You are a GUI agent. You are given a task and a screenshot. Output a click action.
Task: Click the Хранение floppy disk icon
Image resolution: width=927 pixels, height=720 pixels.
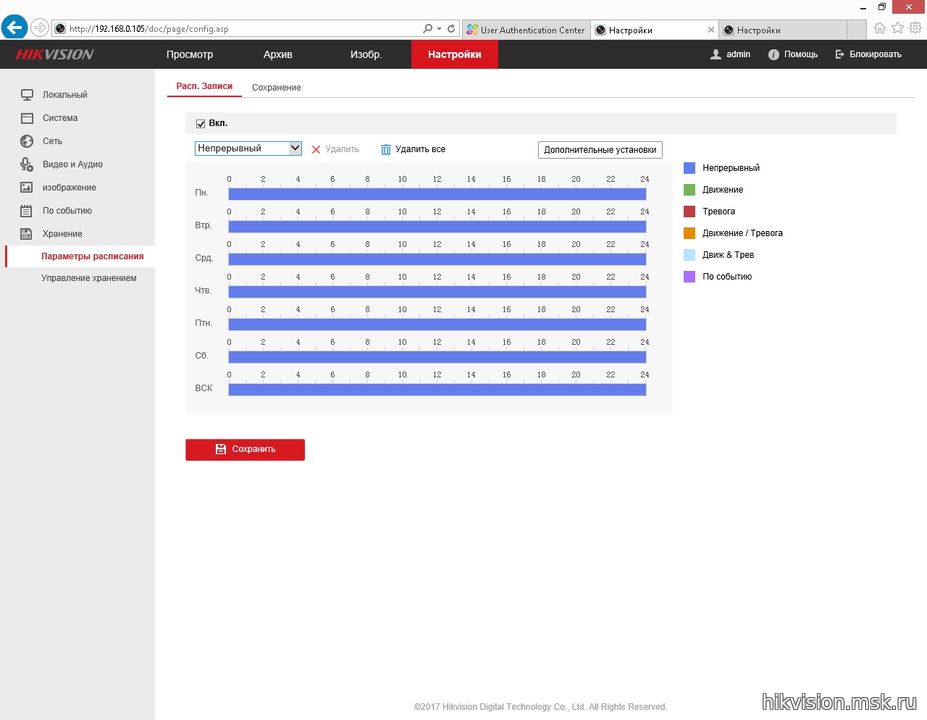point(27,233)
